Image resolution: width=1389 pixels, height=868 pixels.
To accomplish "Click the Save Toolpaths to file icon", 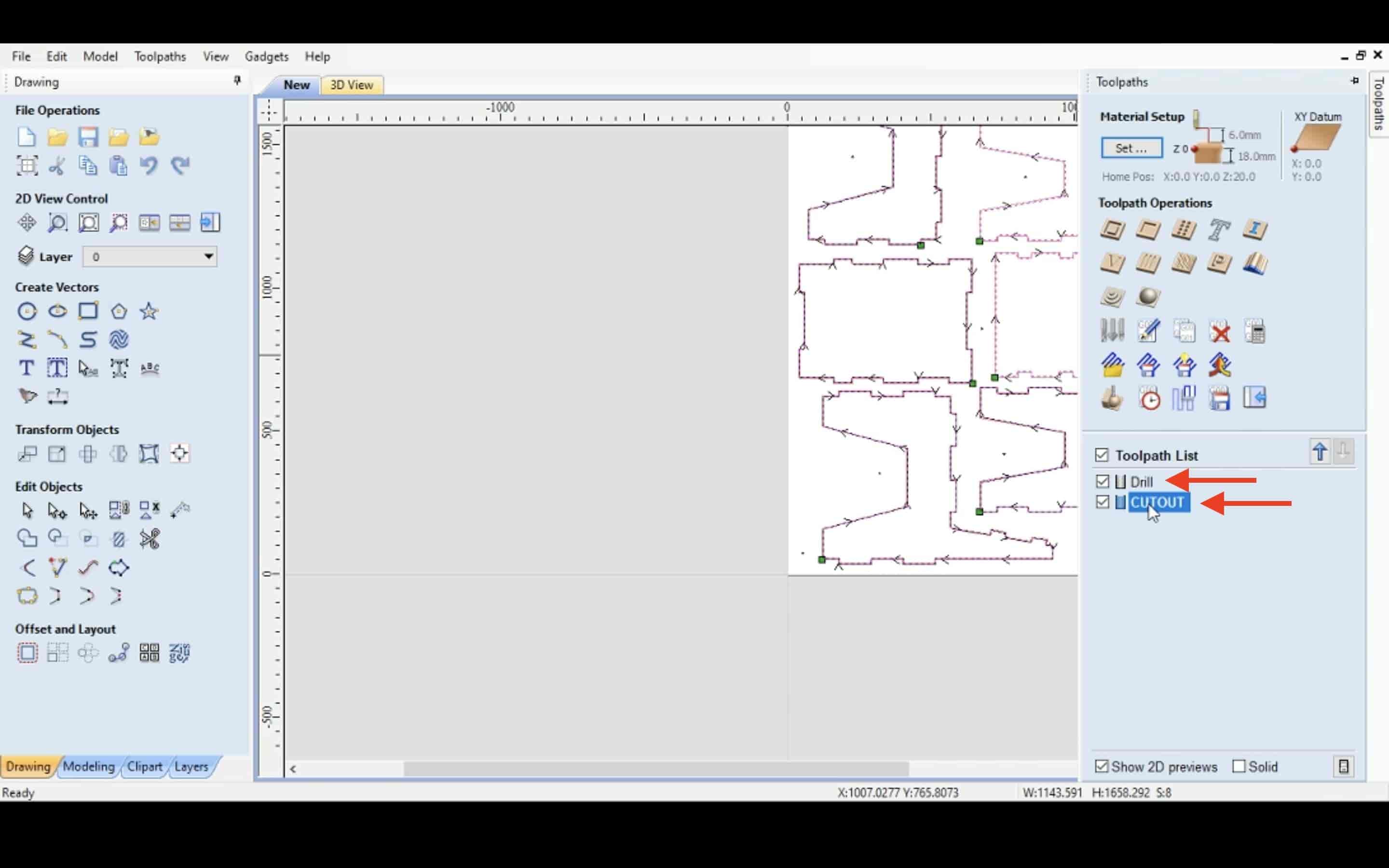I will point(1219,399).
